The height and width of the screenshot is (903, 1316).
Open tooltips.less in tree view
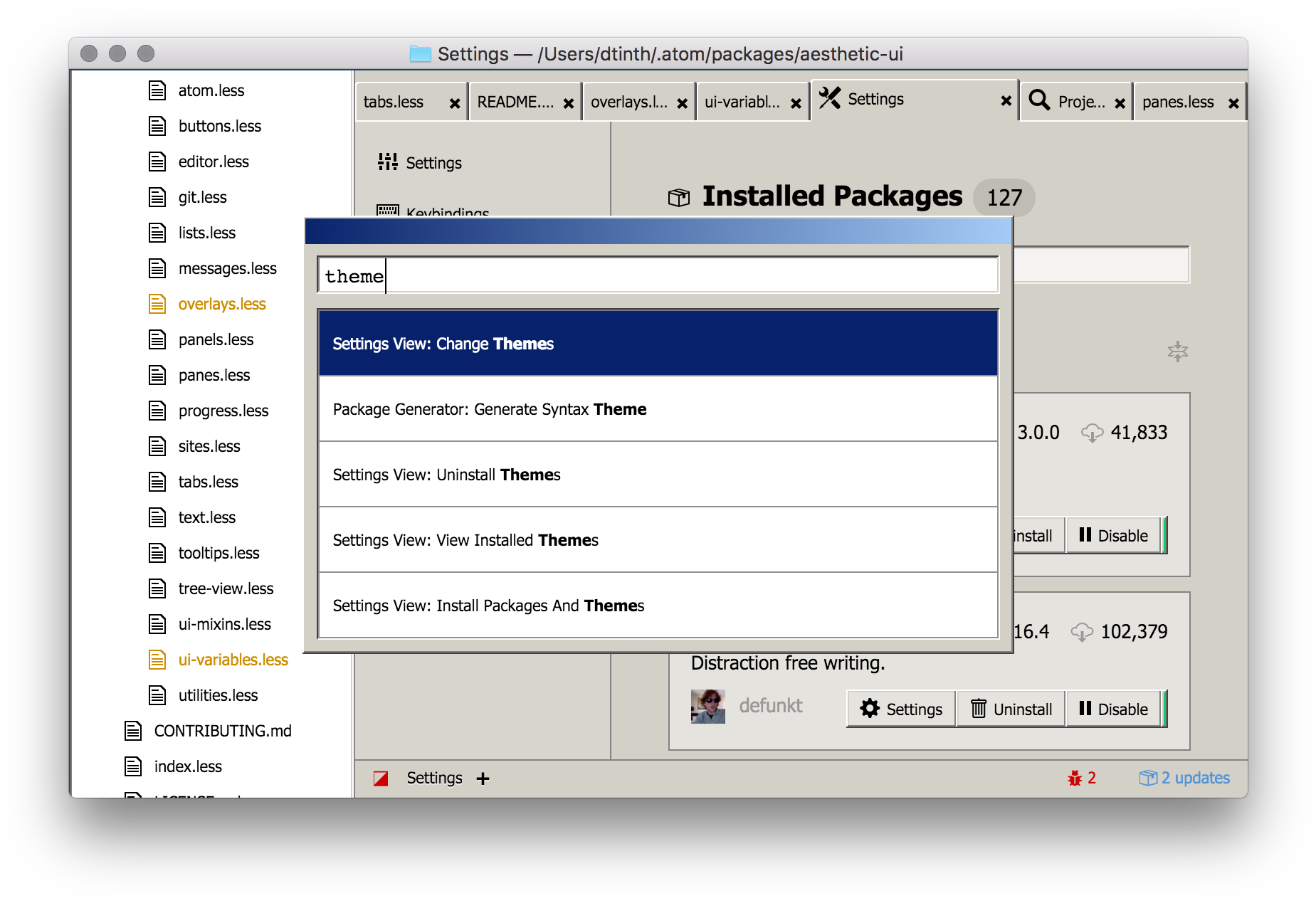[219, 553]
